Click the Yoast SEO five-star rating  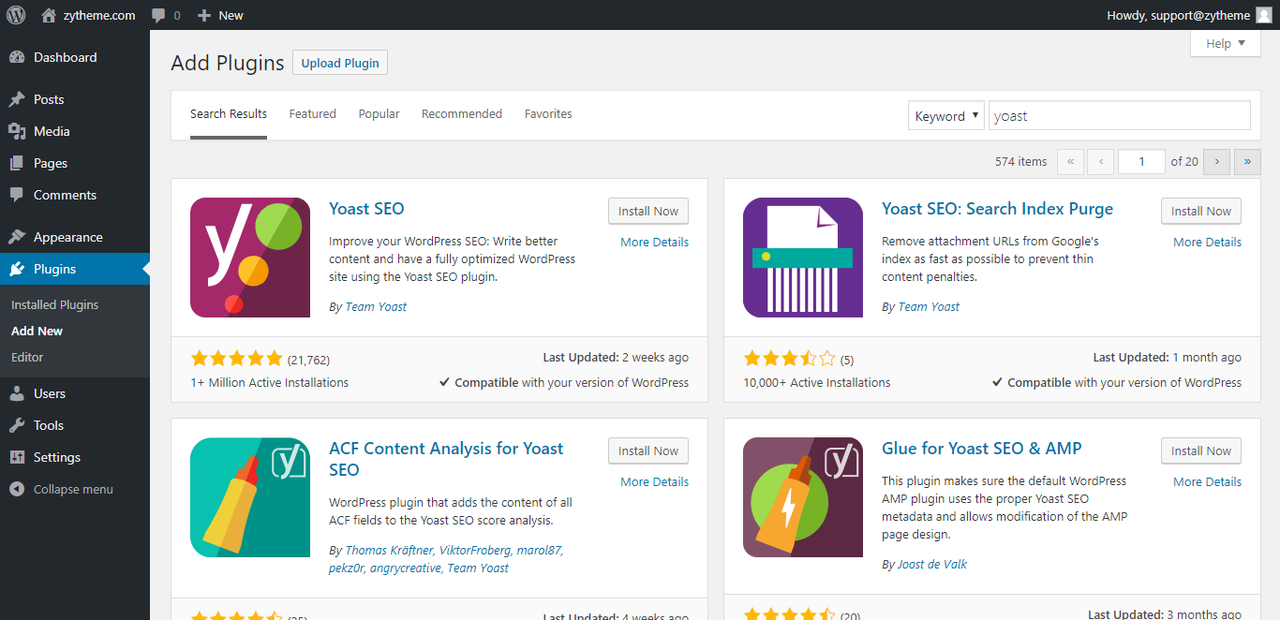[237, 359]
